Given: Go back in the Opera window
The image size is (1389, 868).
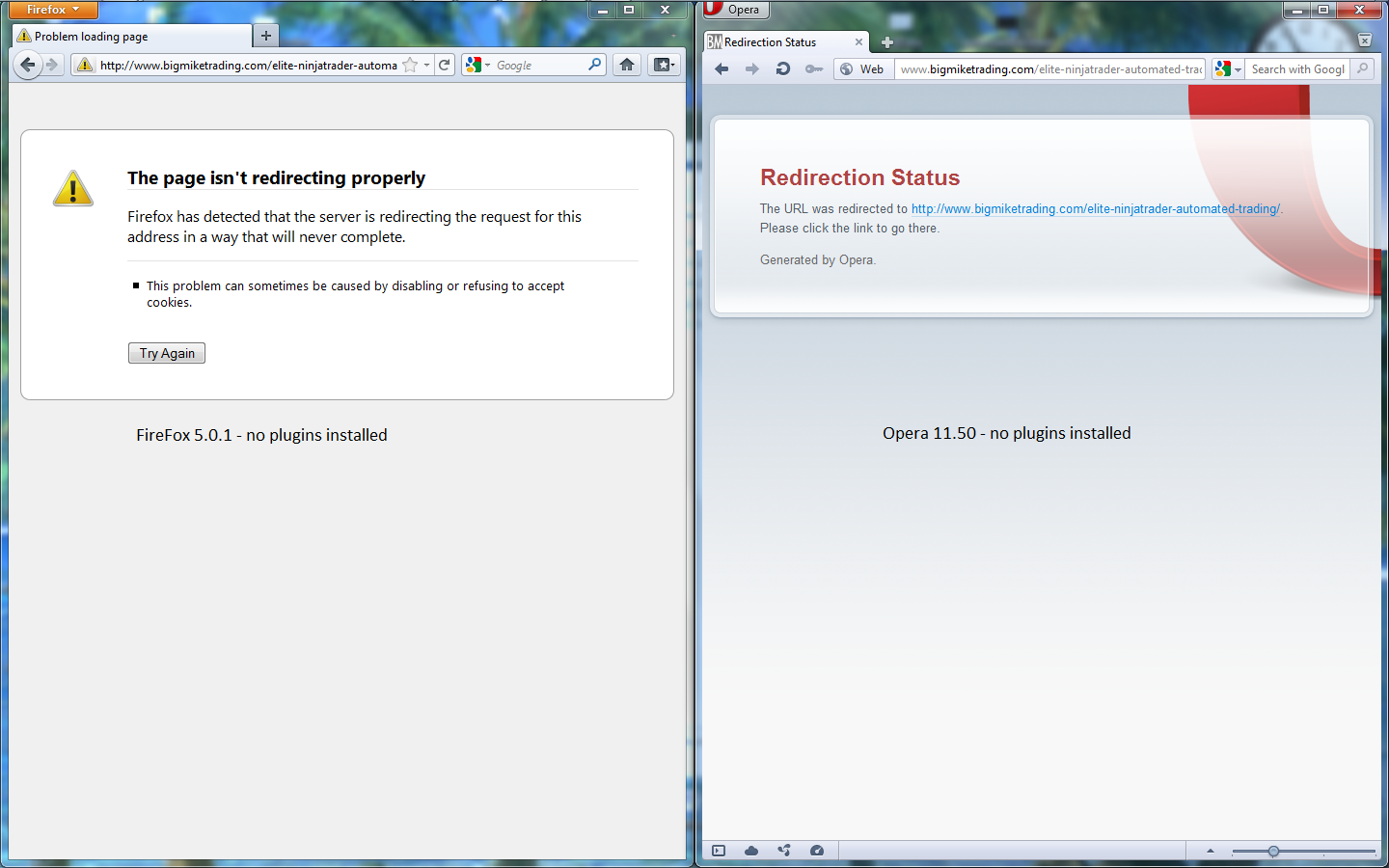Looking at the screenshot, I should pyautogui.click(x=722, y=68).
